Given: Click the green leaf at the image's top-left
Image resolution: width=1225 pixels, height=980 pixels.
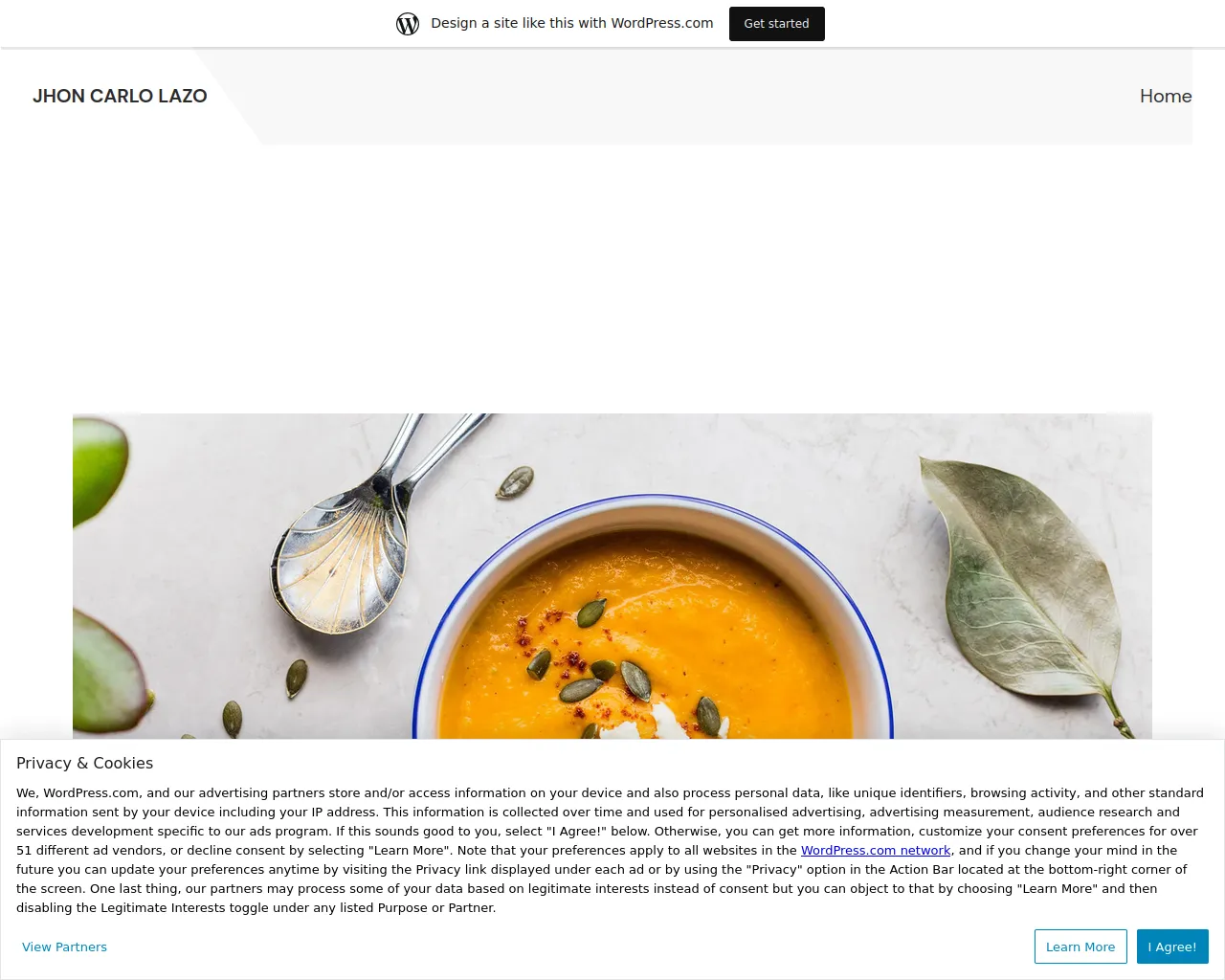Looking at the screenshot, I should pos(99,469).
